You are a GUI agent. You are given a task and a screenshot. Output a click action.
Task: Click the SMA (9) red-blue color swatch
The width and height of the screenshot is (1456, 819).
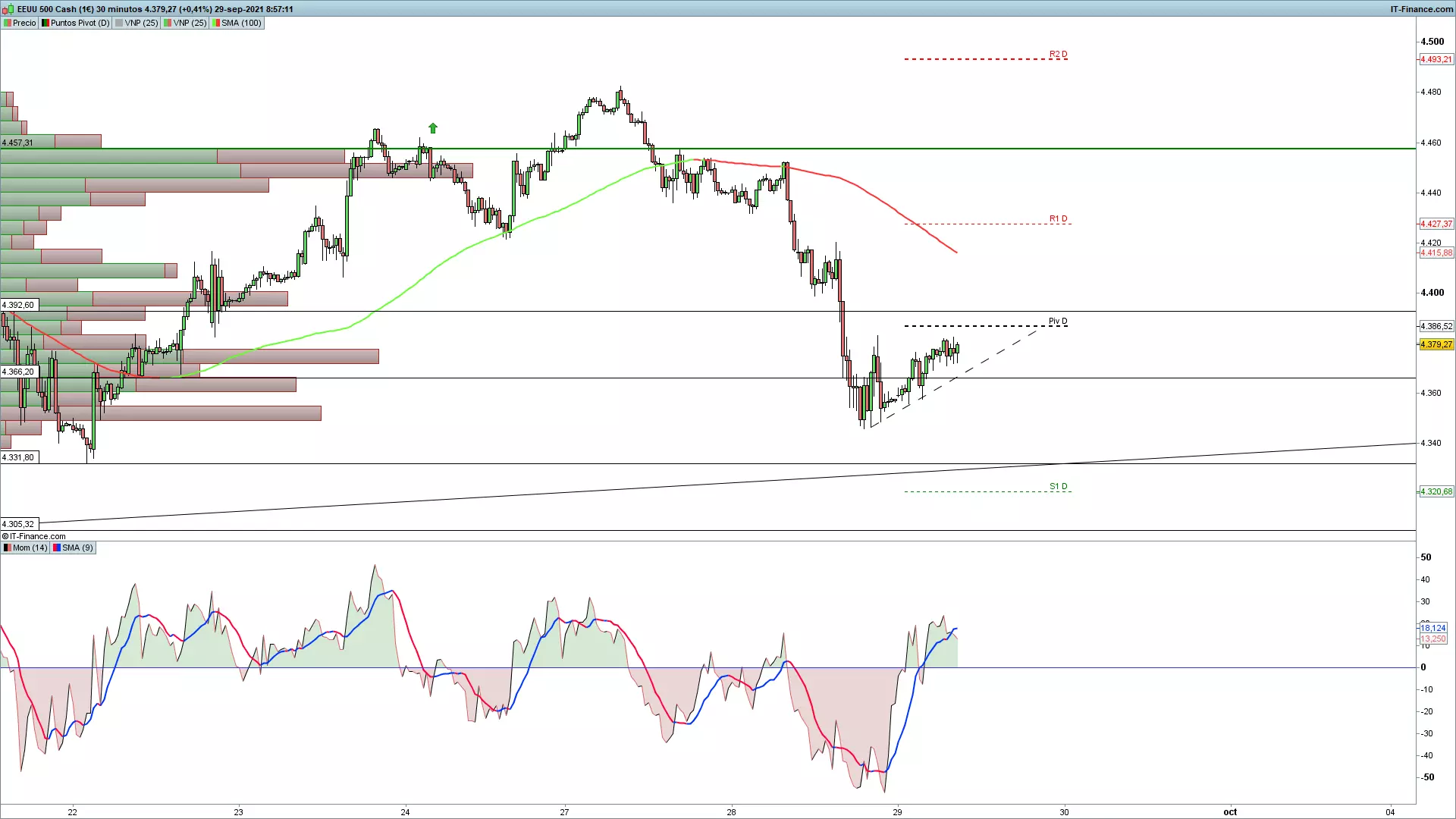(x=56, y=548)
